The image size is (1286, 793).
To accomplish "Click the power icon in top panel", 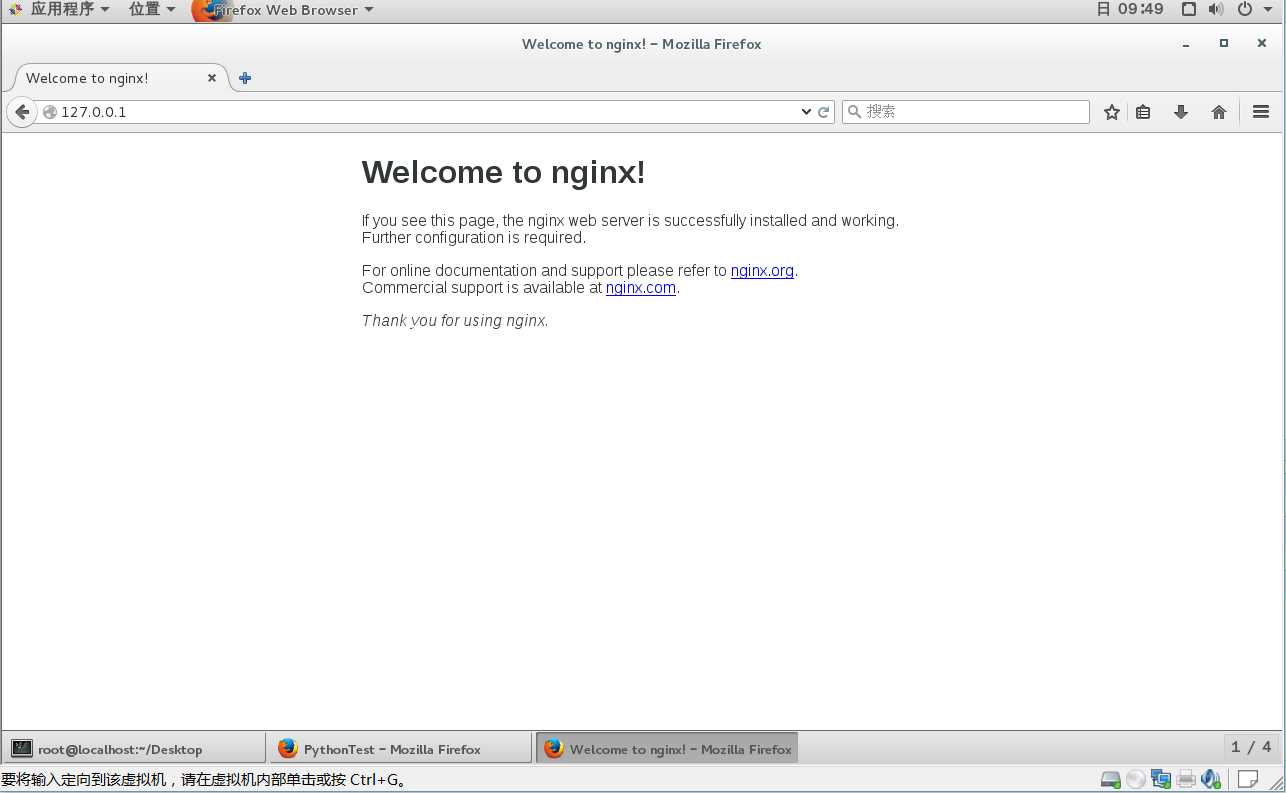I will tap(1244, 9).
